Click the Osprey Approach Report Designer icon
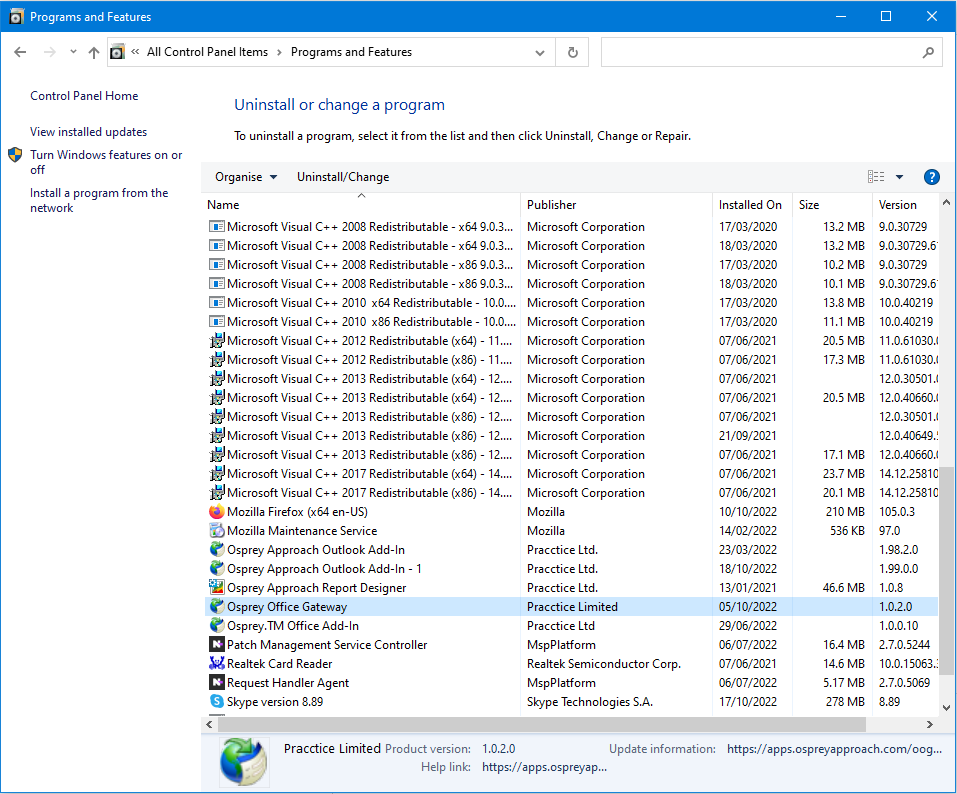957x794 pixels. [216, 587]
